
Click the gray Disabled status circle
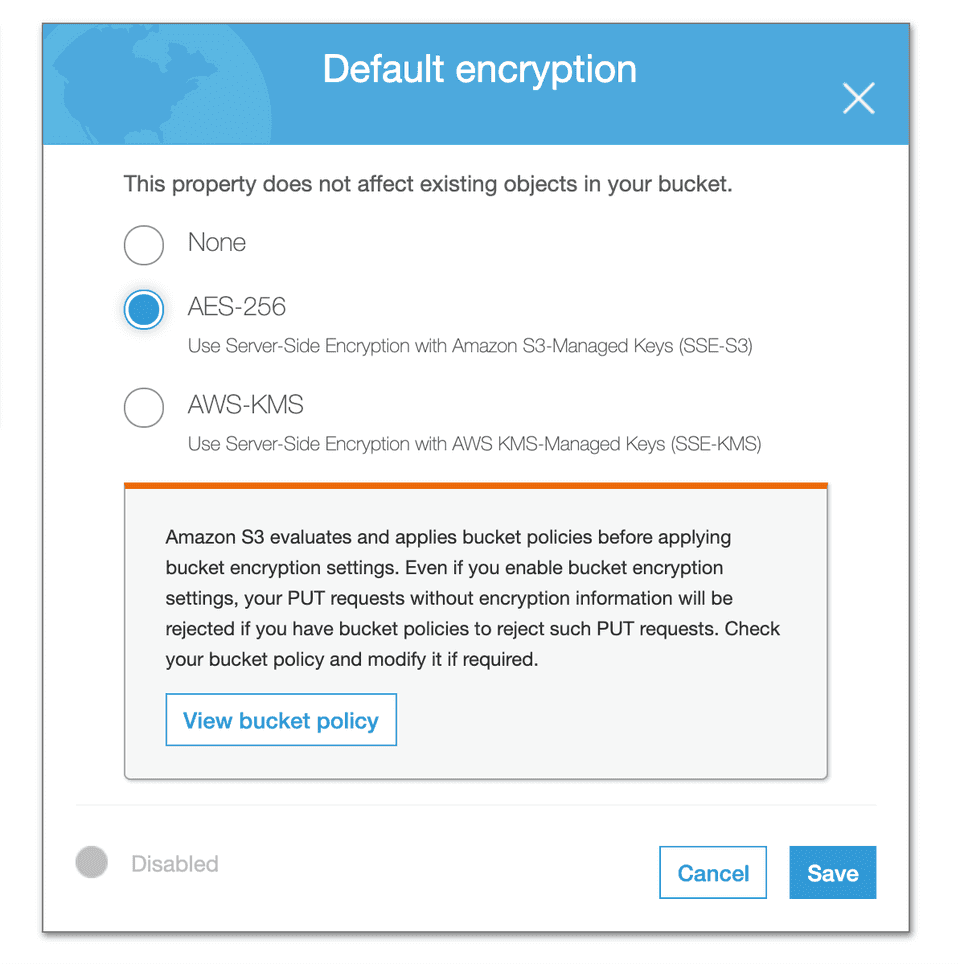click(x=92, y=862)
